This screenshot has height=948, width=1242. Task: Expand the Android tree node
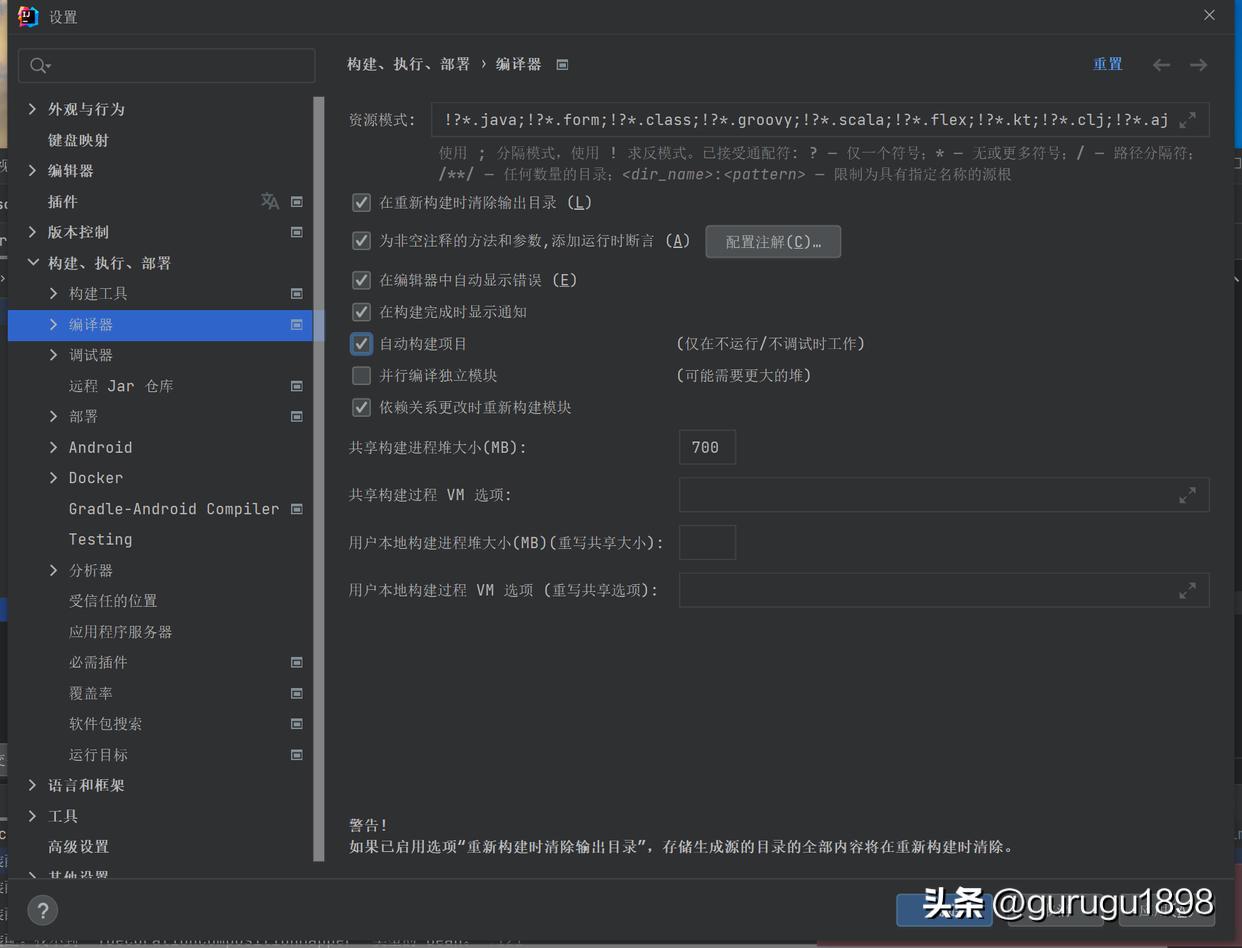(x=54, y=447)
